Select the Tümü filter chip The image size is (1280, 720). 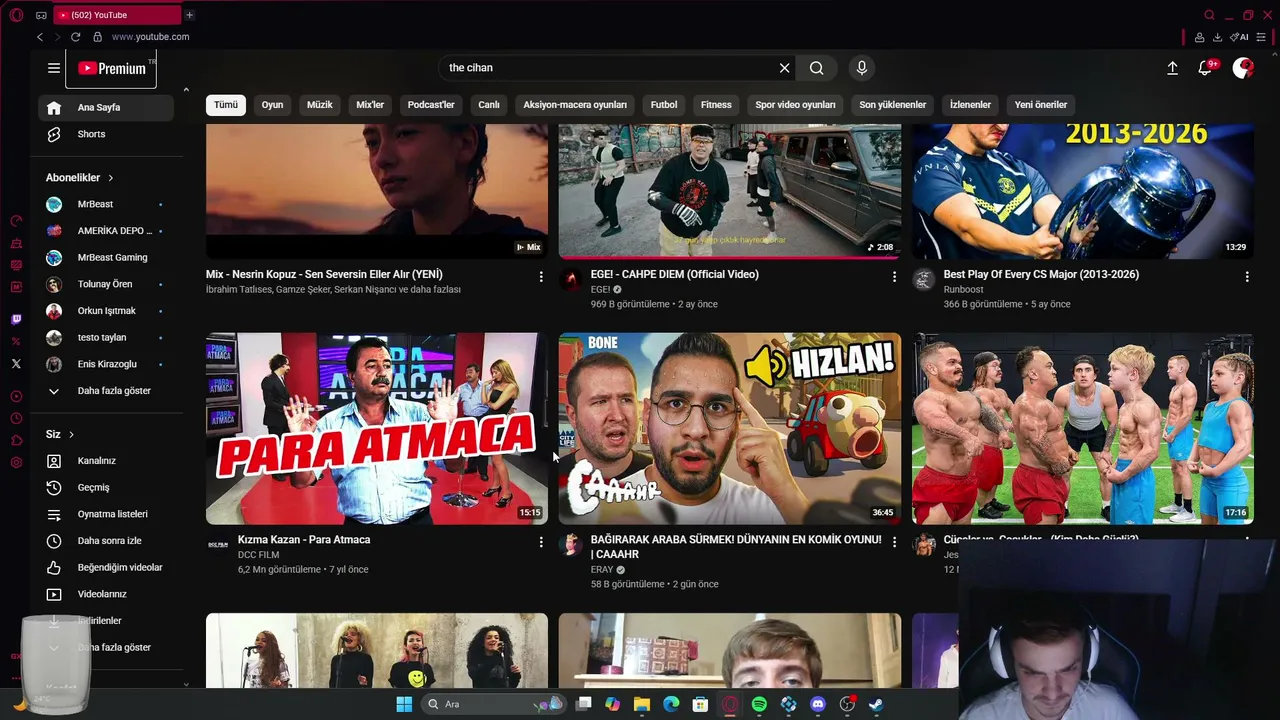click(226, 105)
